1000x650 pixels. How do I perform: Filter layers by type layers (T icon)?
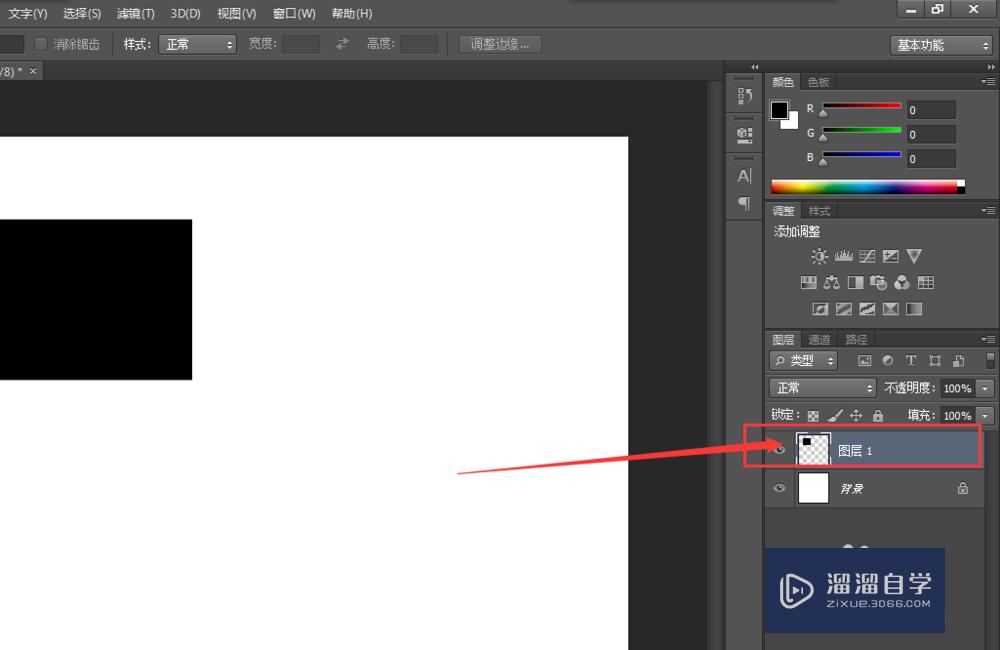(911, 361)
